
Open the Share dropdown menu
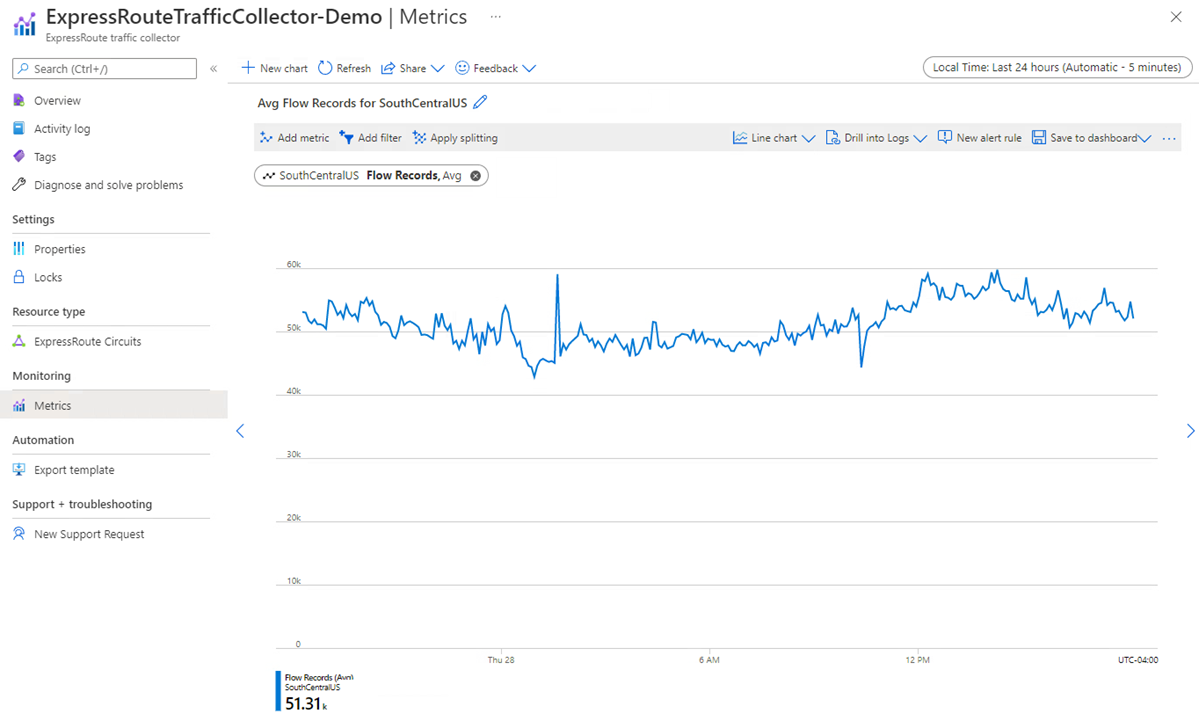tap(412, 69)
